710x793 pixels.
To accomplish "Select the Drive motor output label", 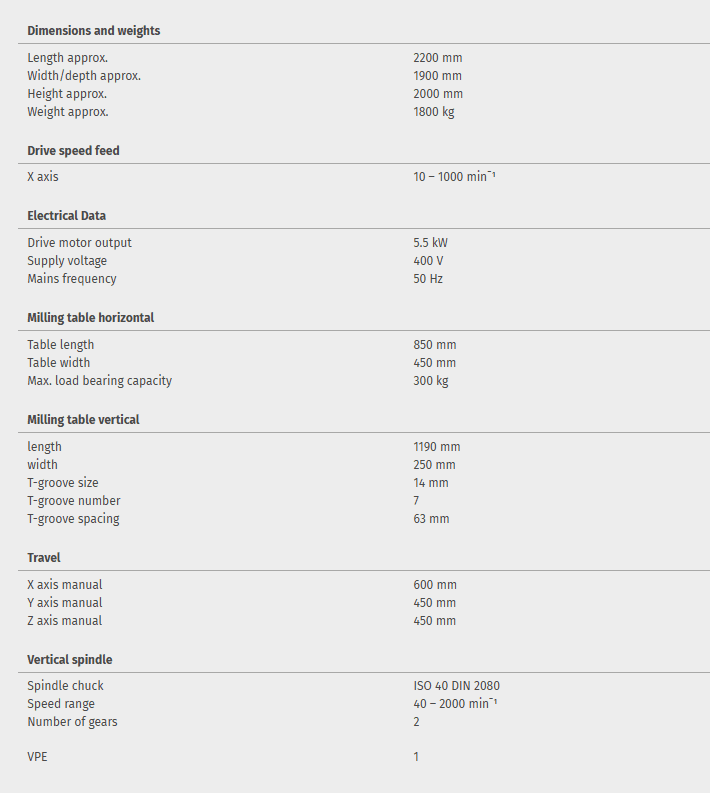I will click(x=80, y=243).
